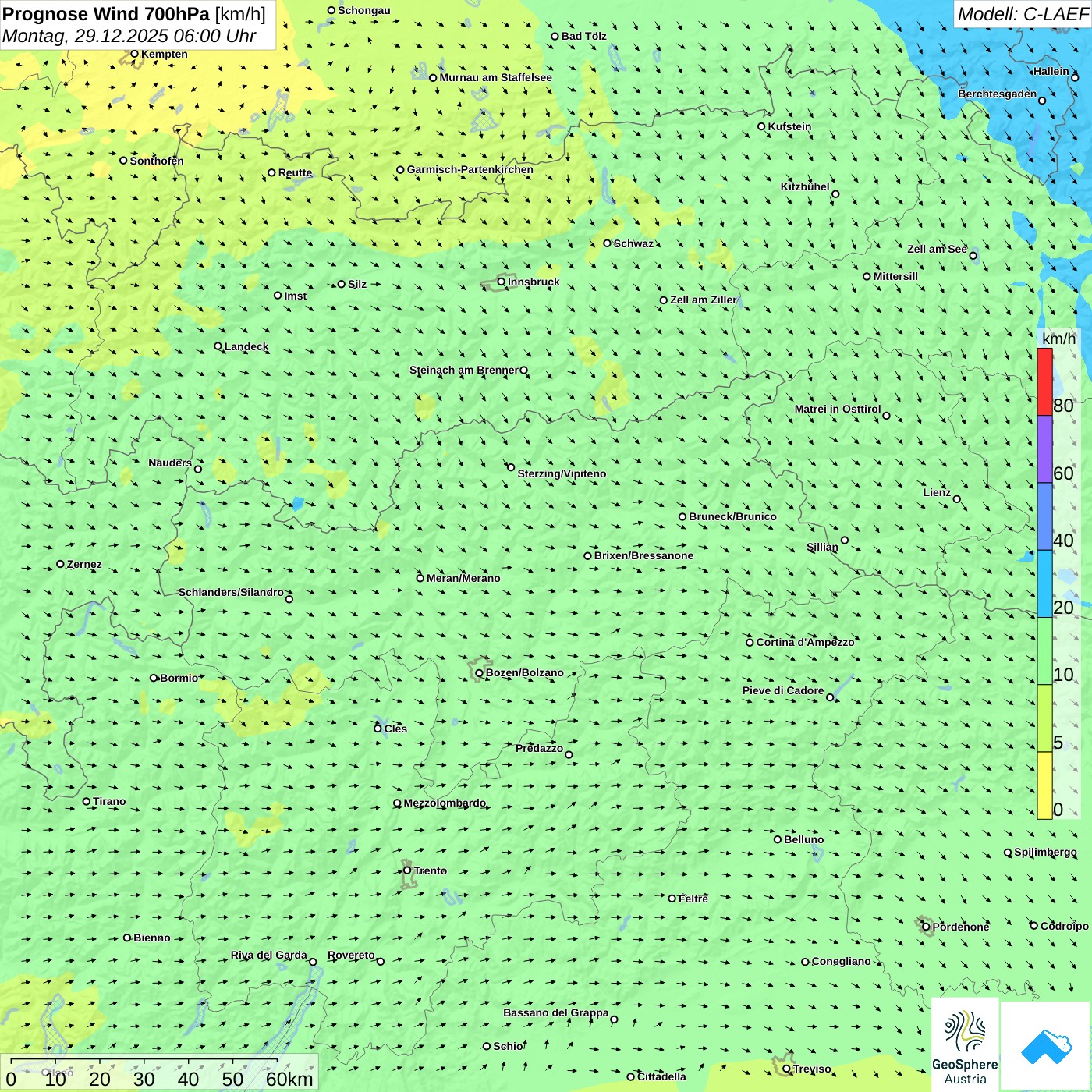Click the Kufstein city label
This screenshot has width=1092, height=1092.
click(x=789, y=126)
